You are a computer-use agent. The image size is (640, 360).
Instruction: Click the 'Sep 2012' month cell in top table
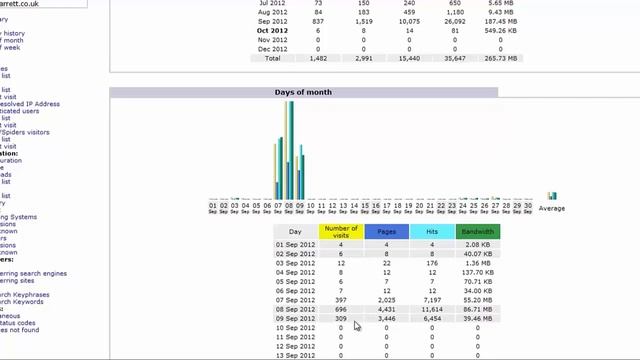[273, 21]
